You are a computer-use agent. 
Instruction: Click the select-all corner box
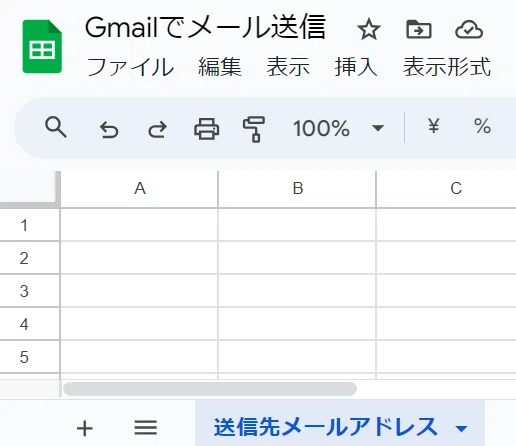pos(30,189)
